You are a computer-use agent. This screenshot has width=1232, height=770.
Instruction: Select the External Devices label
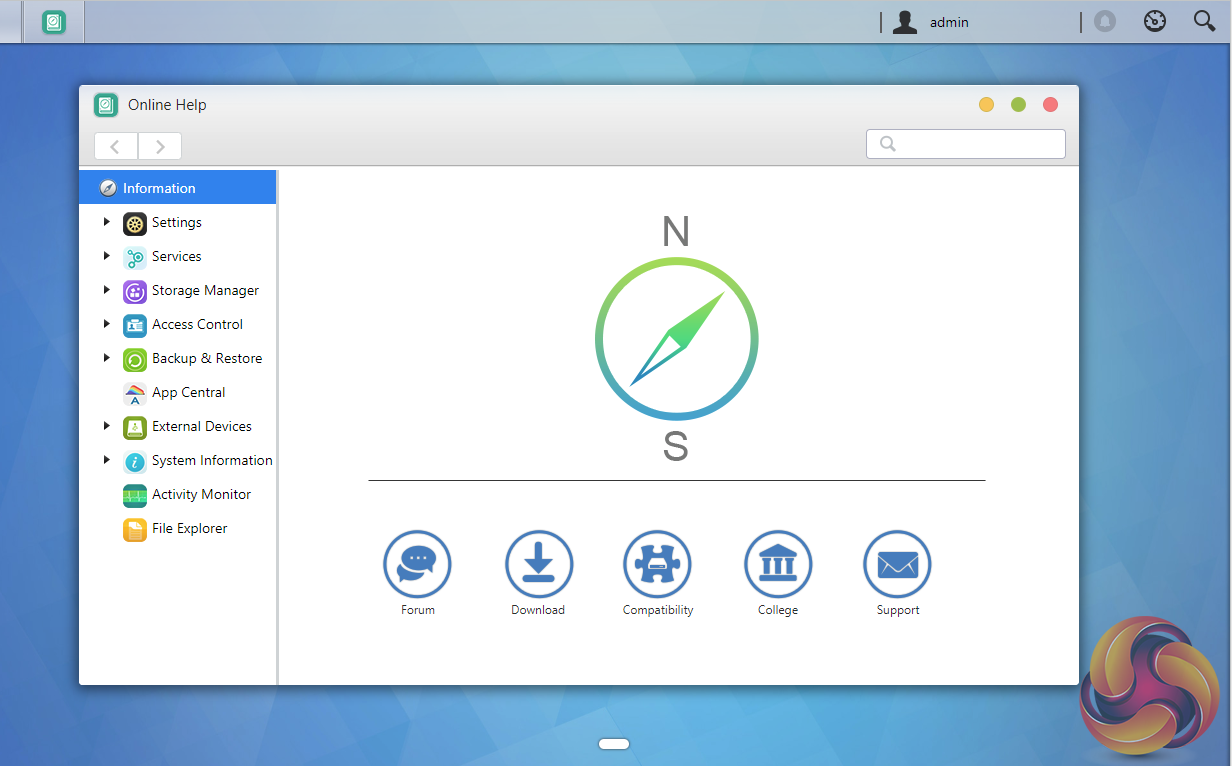coord(201,426)
